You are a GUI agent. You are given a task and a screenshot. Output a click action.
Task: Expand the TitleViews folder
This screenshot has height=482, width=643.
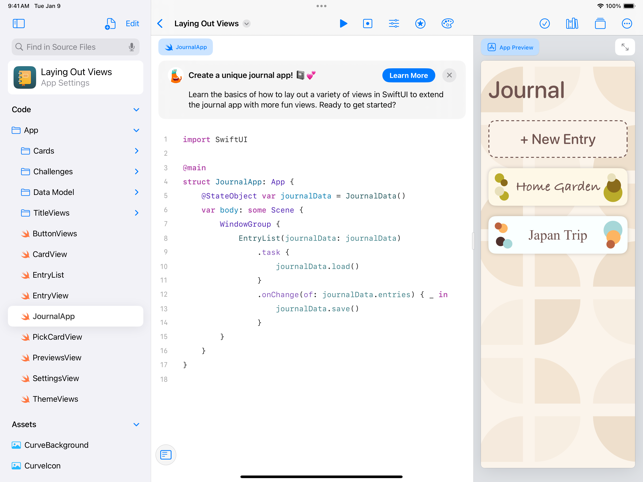pos(137,213)
